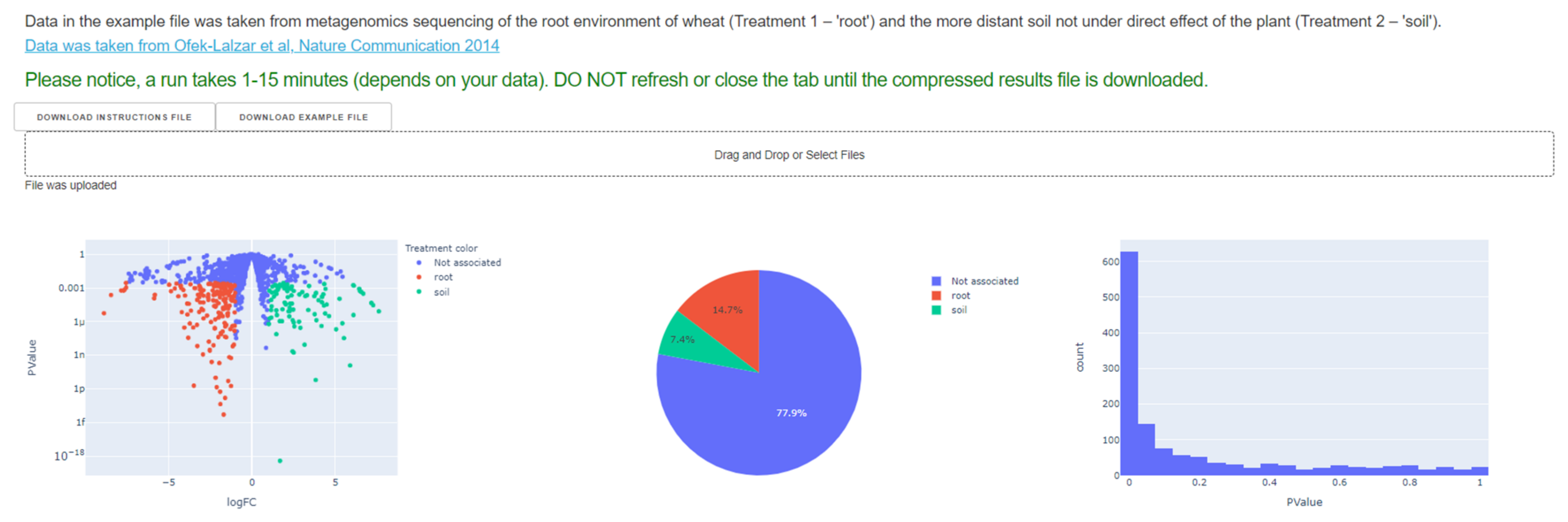
Task: Click the red 14.7% pie slice
Action: coord(728,310)
